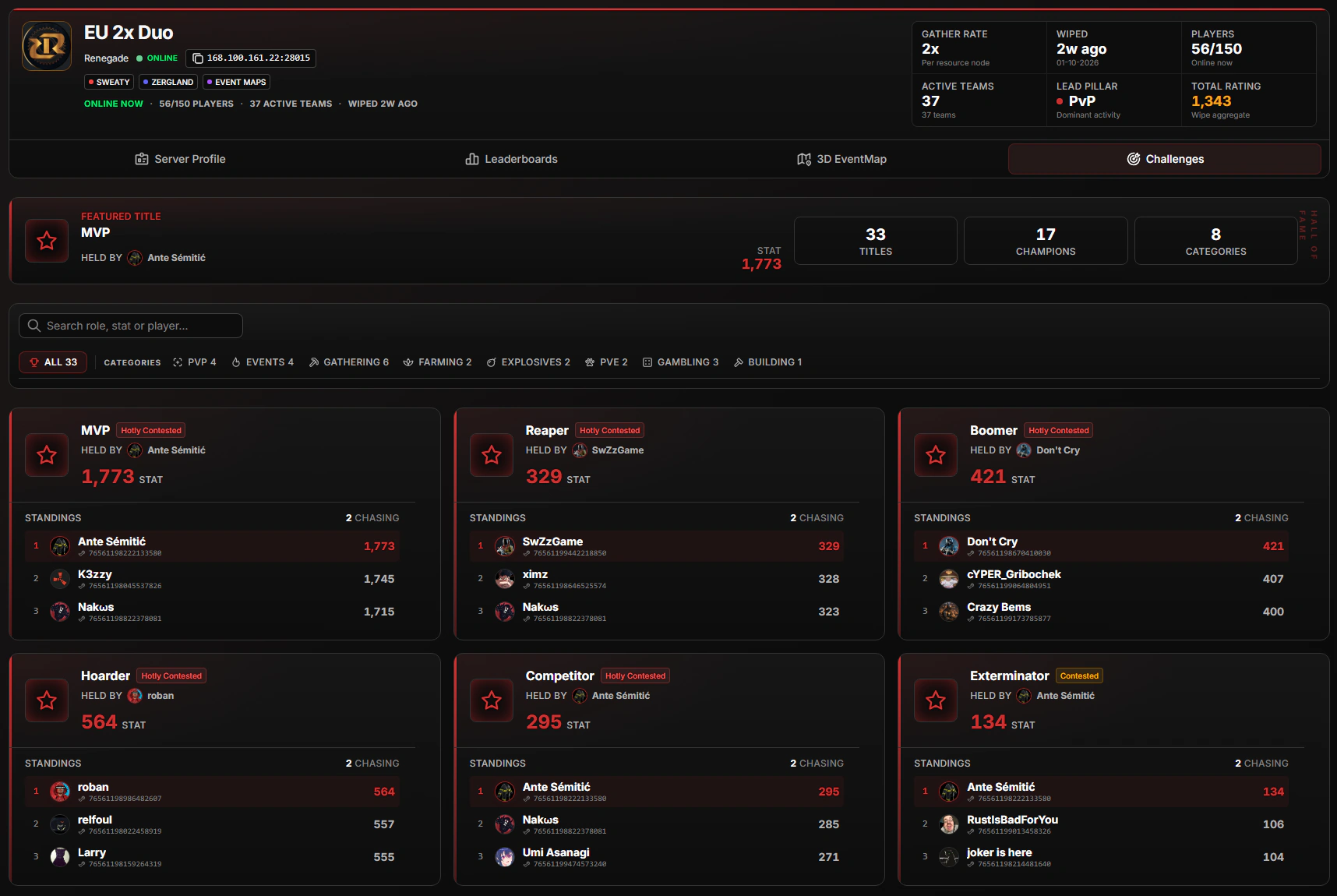Filter by GAMBLING 3 category

pyautogui.click(x=680, y=362)
